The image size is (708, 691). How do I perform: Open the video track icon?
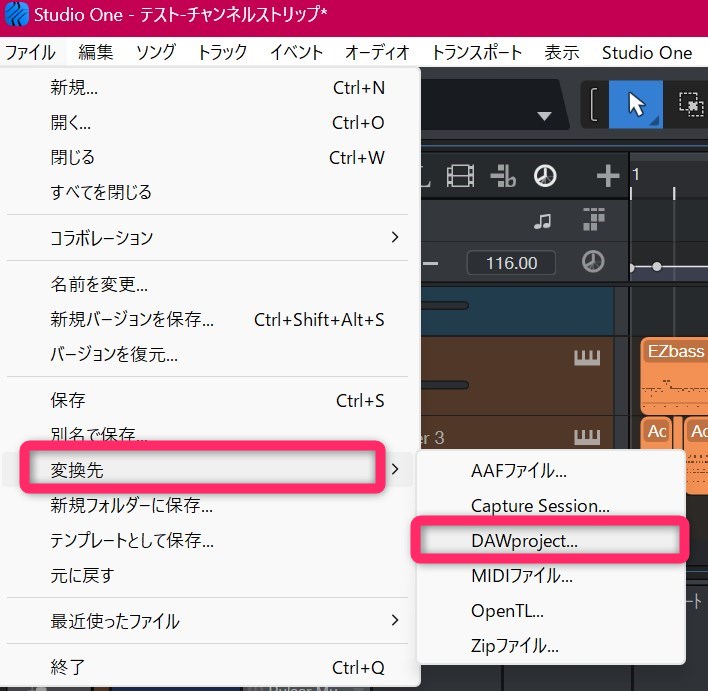pos(460,177)
